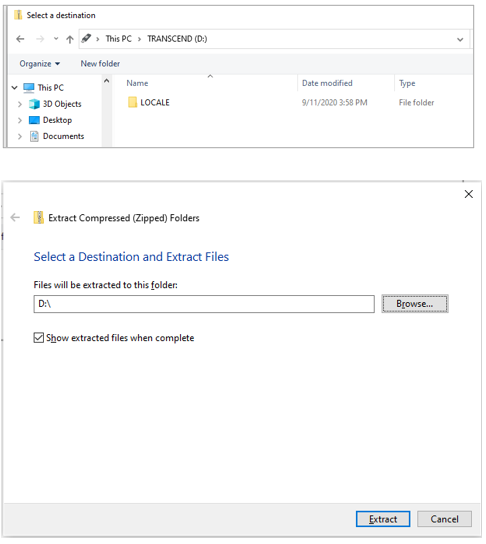
Task: Click the destination folder path field
Action: [204, 304]
